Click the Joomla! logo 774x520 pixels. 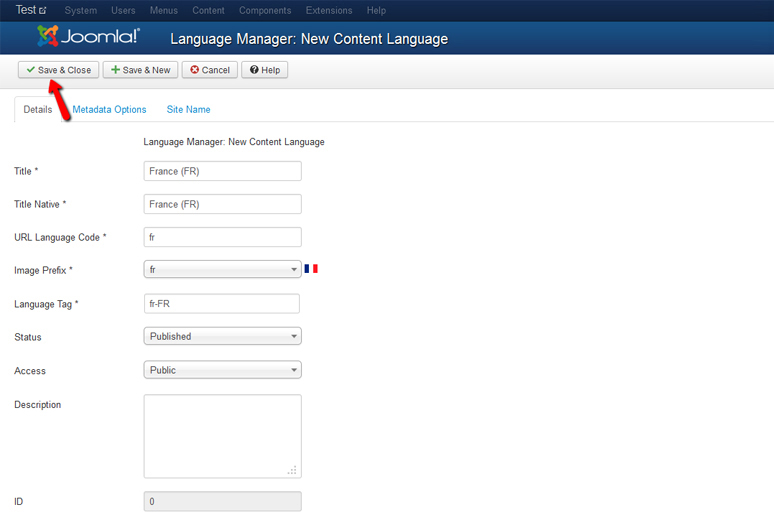[88, 36]
